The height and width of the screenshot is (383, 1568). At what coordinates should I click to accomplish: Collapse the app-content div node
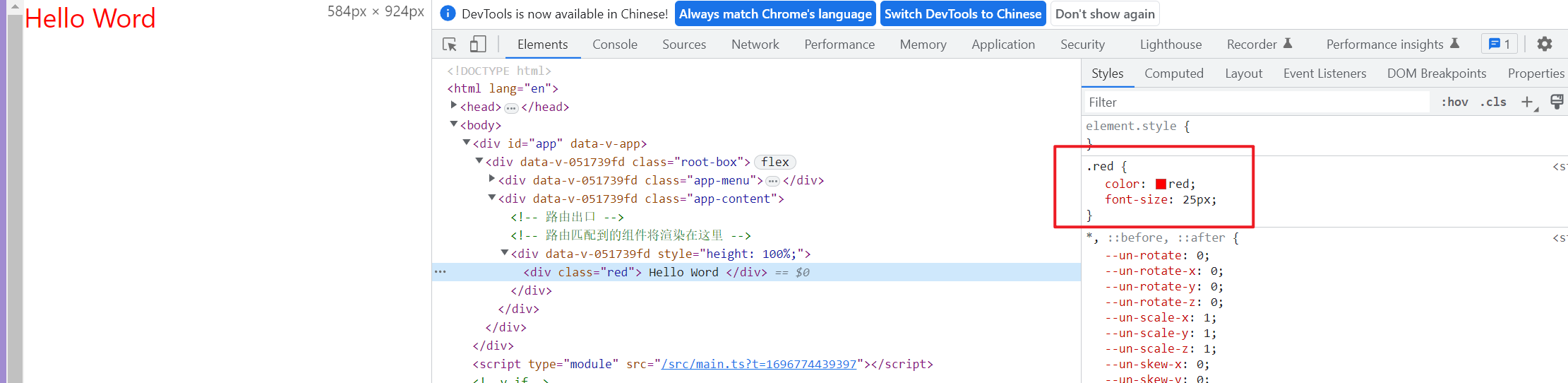coord(492,197)
